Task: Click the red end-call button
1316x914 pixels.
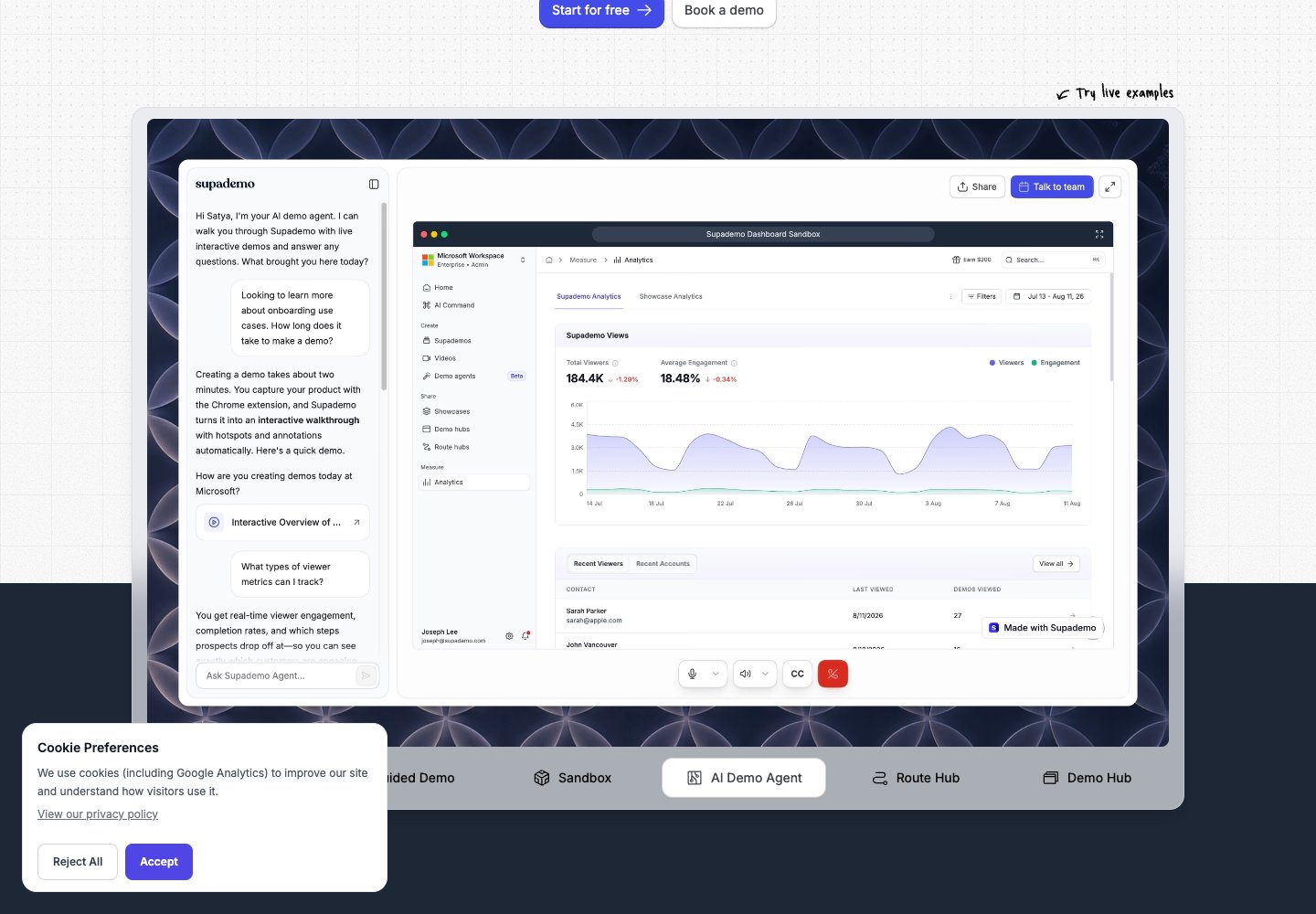Action: tap(833, 674)
